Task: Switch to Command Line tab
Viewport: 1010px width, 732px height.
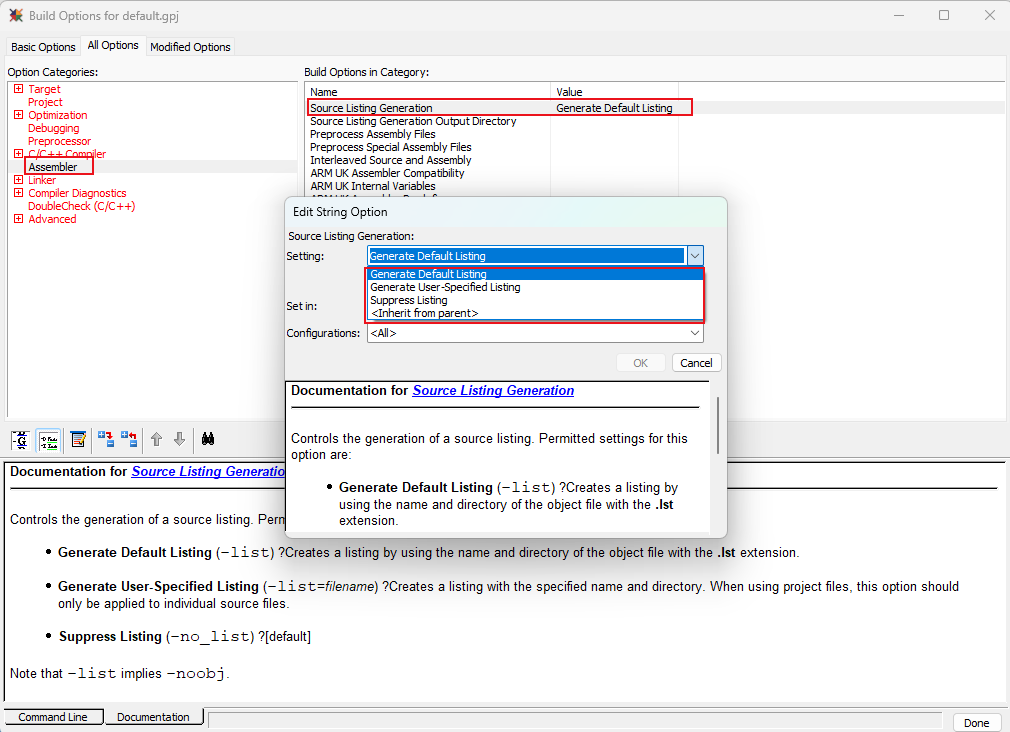Action: 53,717
